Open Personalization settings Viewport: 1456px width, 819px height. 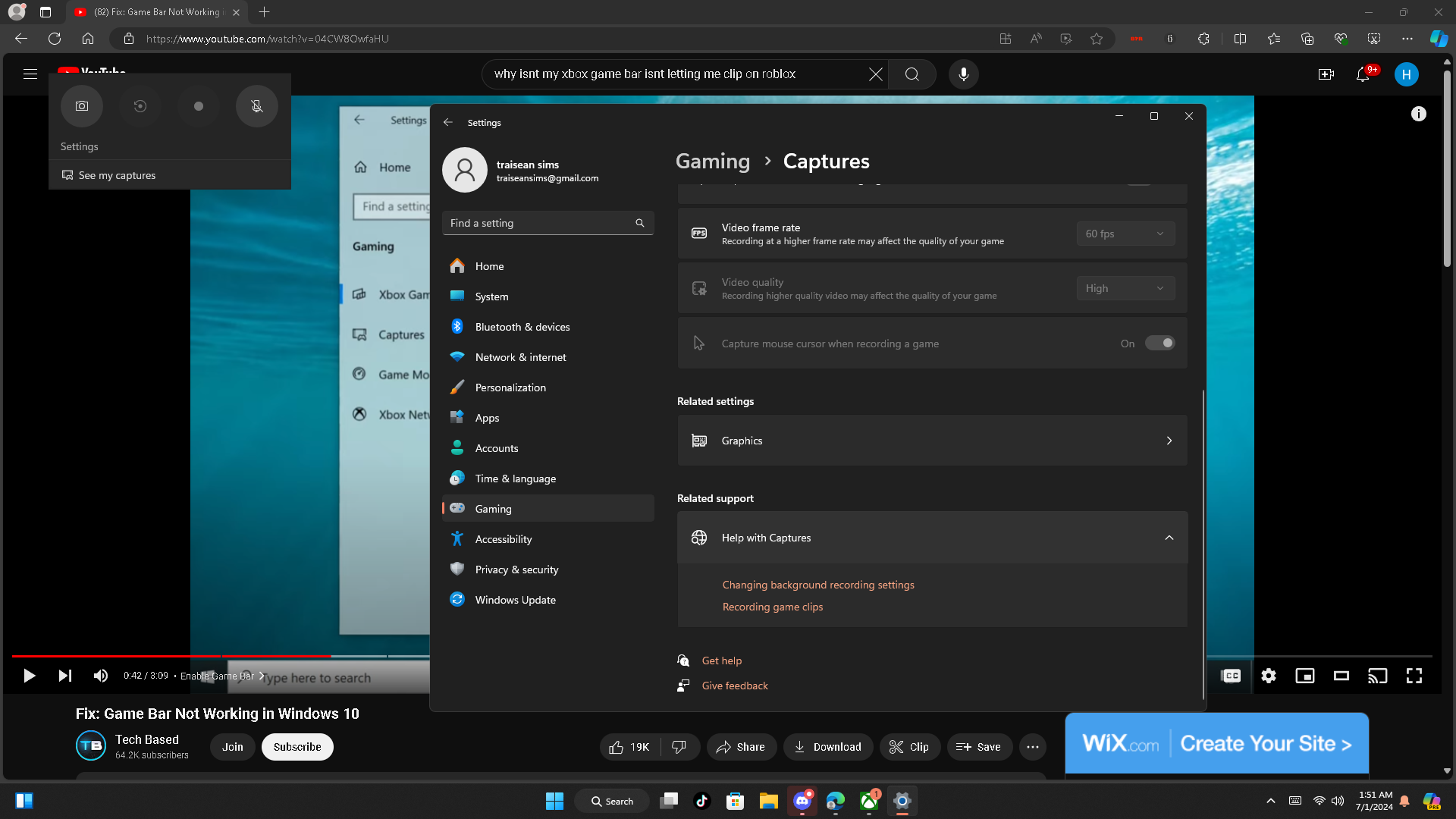(548, 388)
